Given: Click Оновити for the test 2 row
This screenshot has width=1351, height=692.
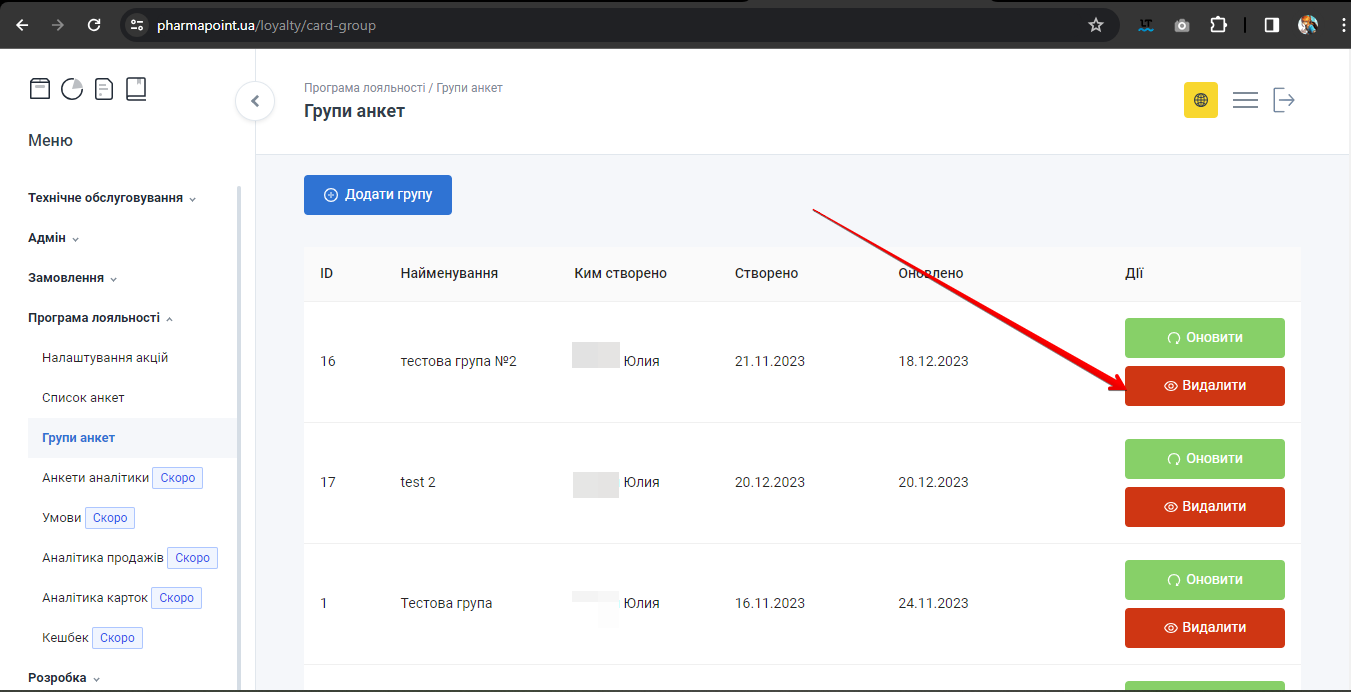Looking at the screenshot, I should coord(1204,459).
